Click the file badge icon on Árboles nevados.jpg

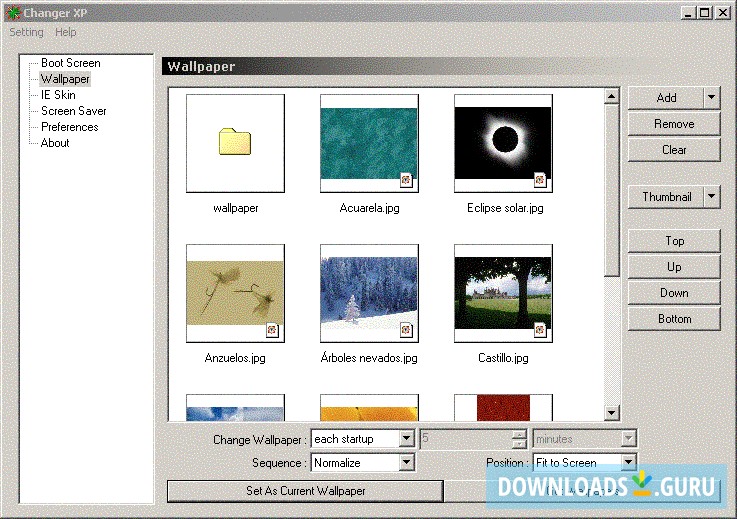pos(406,330)
